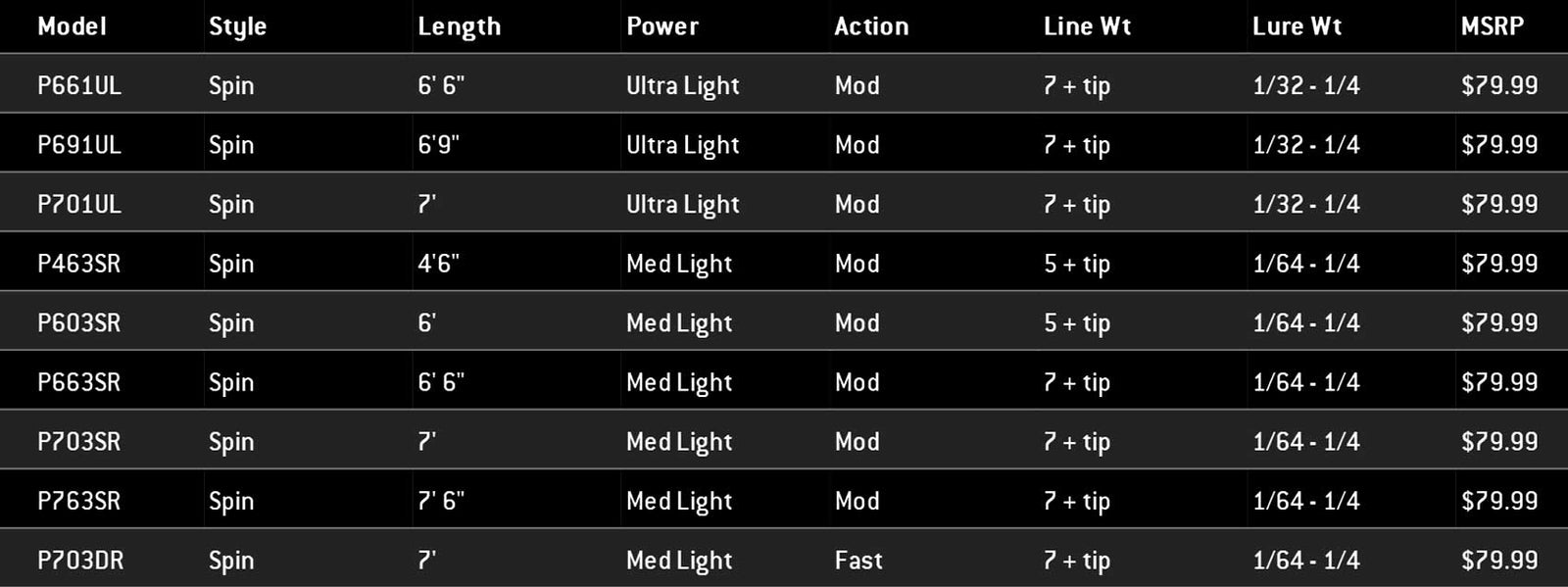Select the MSRP column header

pyautogui.click(x=1492, y=26)
